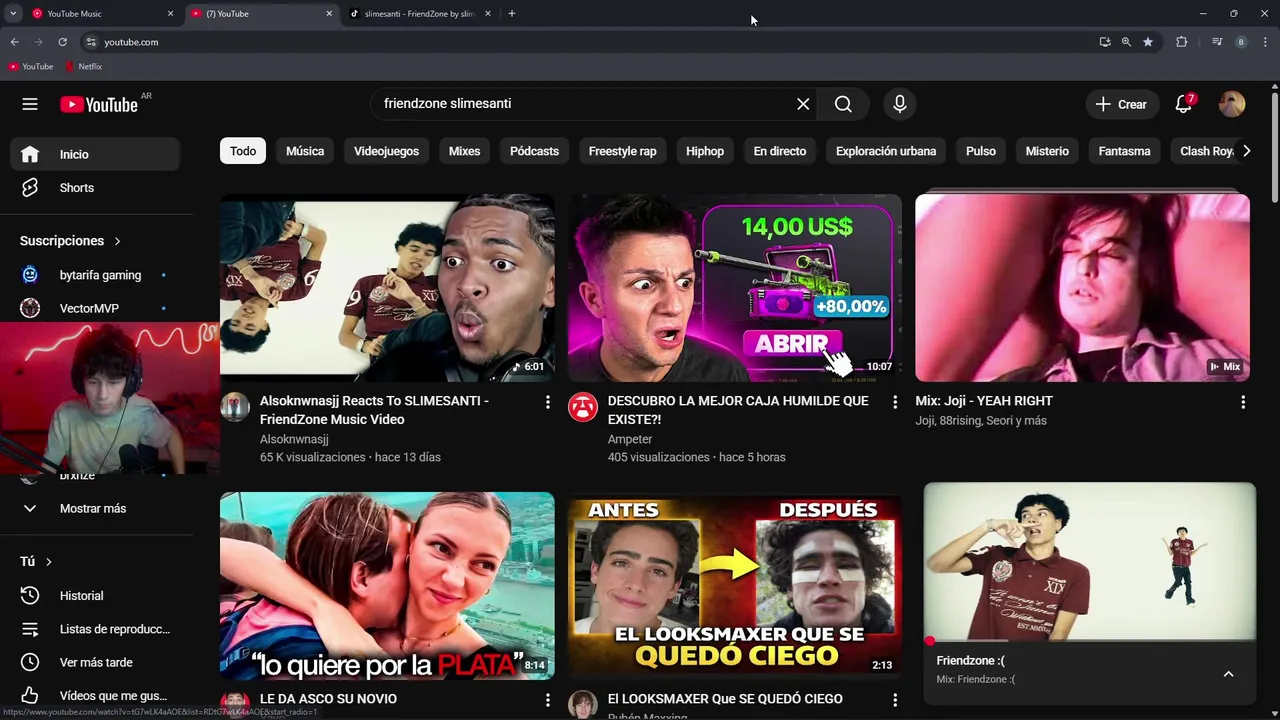Open 'lo quiere por la PLATA' thumbnail
The width and height of the screenshot is (1280, 720).
(x=387, y=585)
